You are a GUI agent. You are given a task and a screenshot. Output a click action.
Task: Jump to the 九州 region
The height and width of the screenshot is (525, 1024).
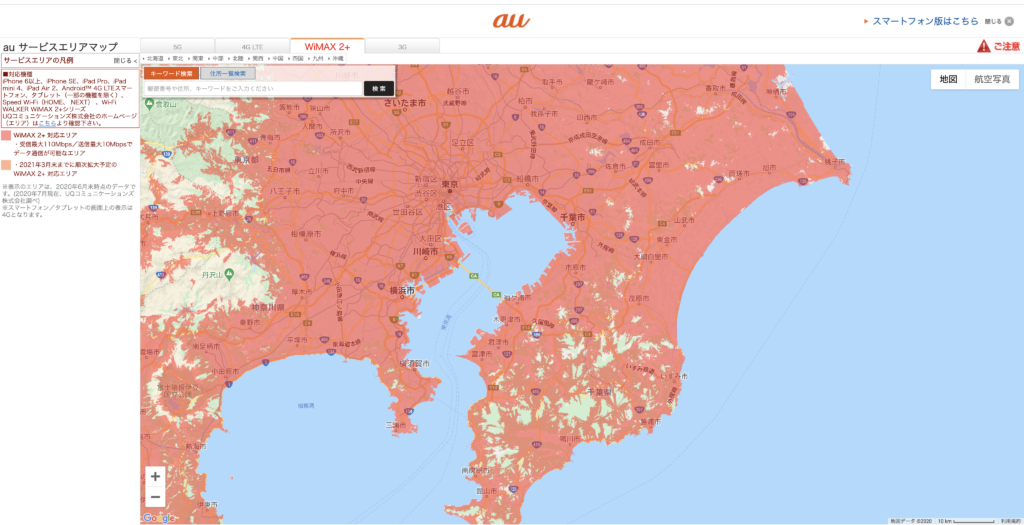[x=316, y=59]
